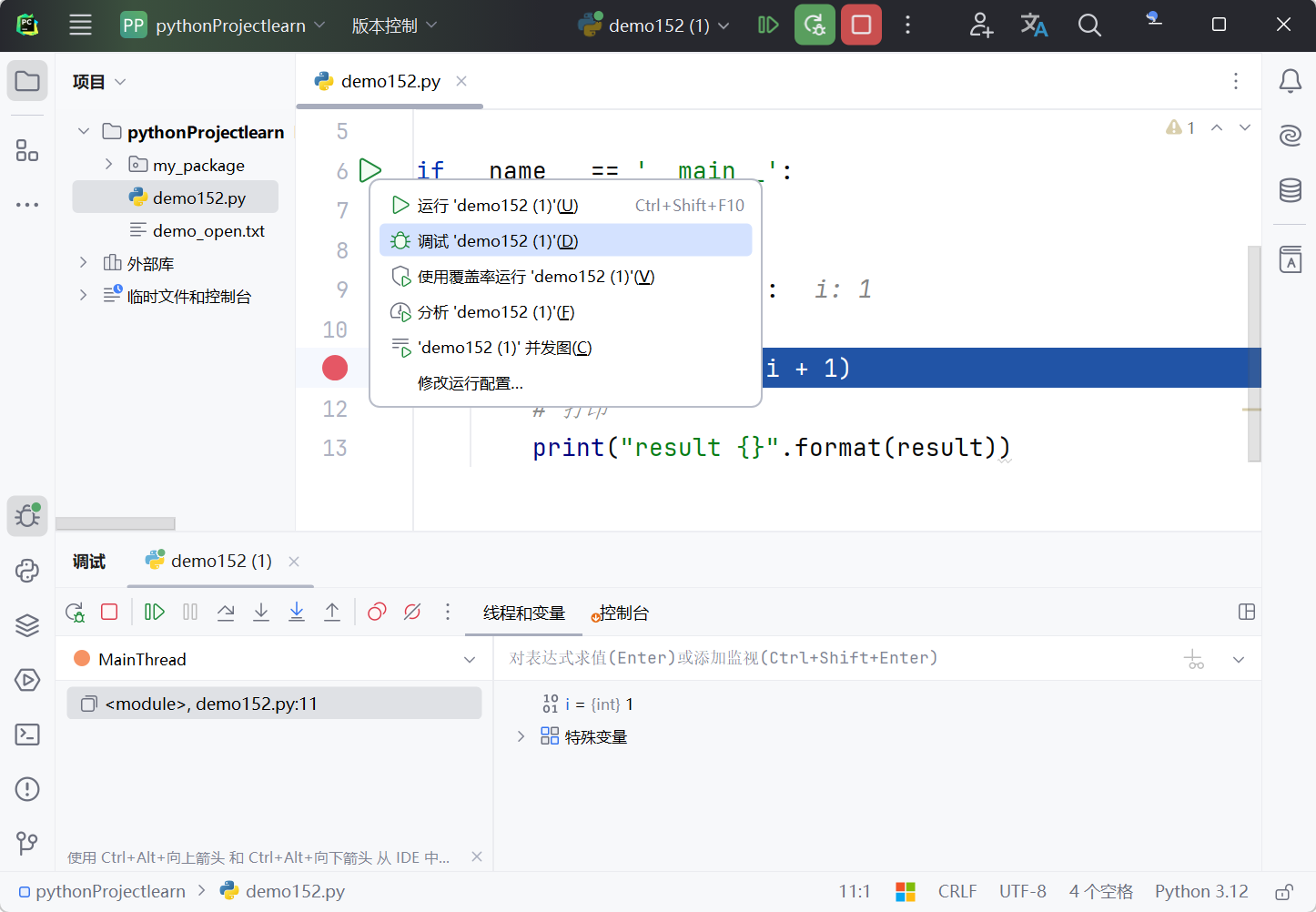Click the editor vertical scrollbar
This screenshot has width=1316, height=912.
[x=1254, y=353]
